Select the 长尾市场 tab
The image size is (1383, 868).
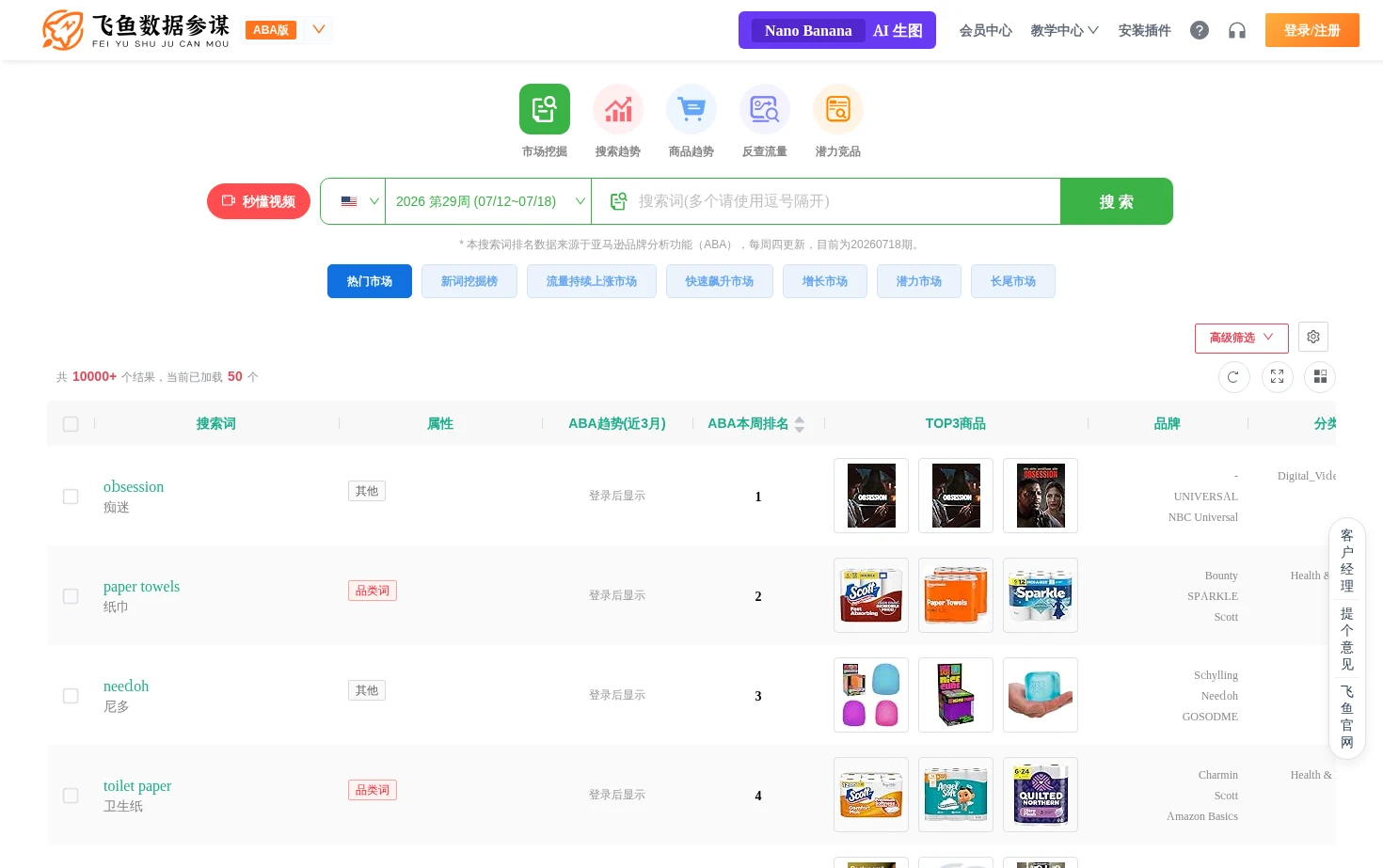1013,281
